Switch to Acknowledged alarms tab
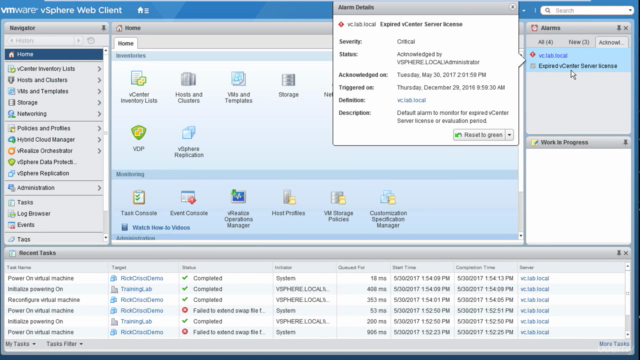Image resolution: width=640 pixels, height=360 pixels. [611, 42]
